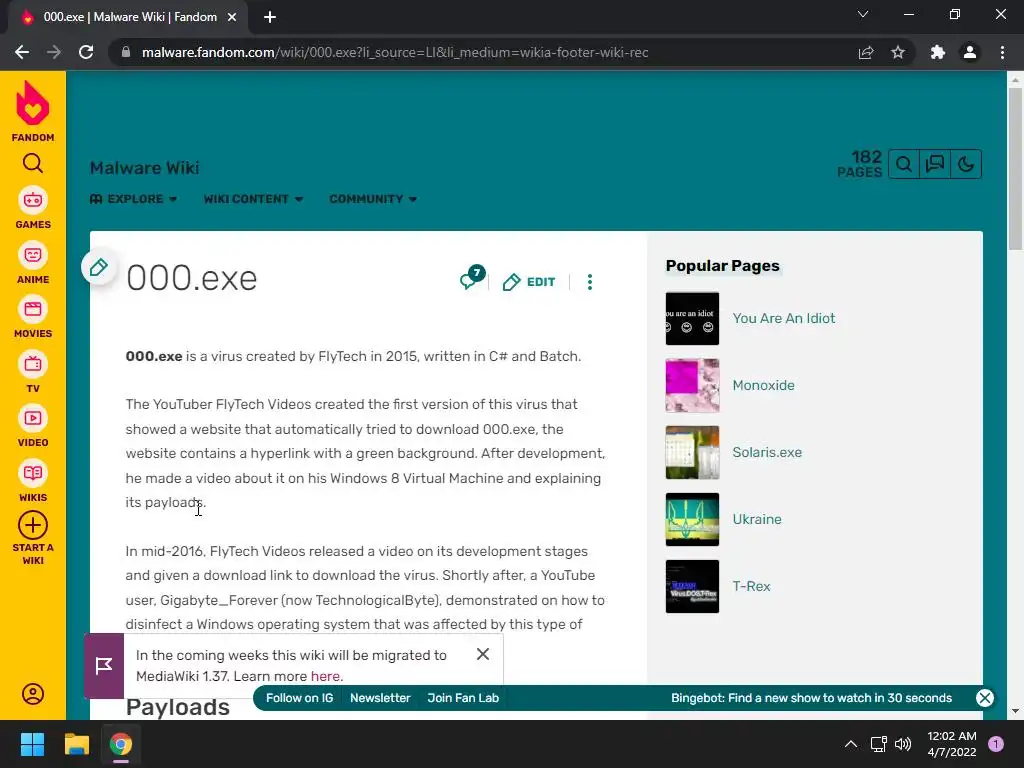The height and width of the screenshot is (768, 1024).
Task: Open the Bingebot find a show link
Action: [811, 697]
